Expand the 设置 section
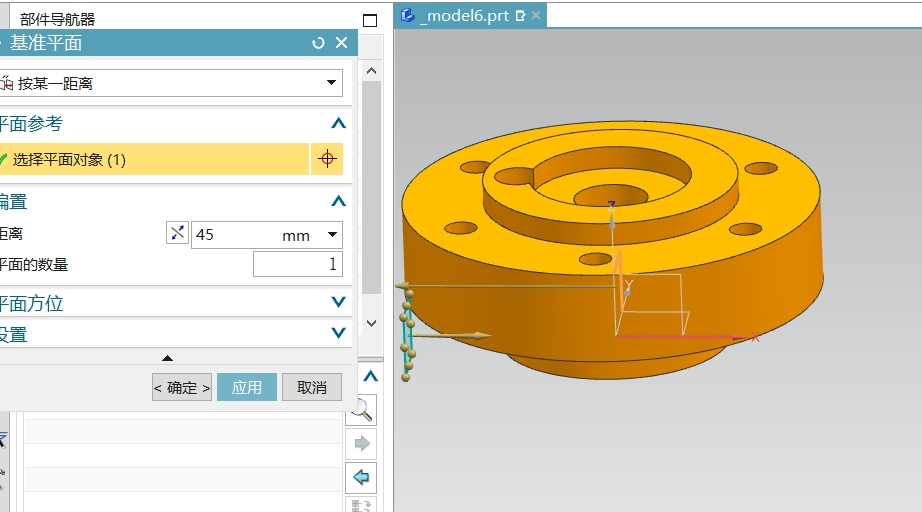 tap(338, 333)
